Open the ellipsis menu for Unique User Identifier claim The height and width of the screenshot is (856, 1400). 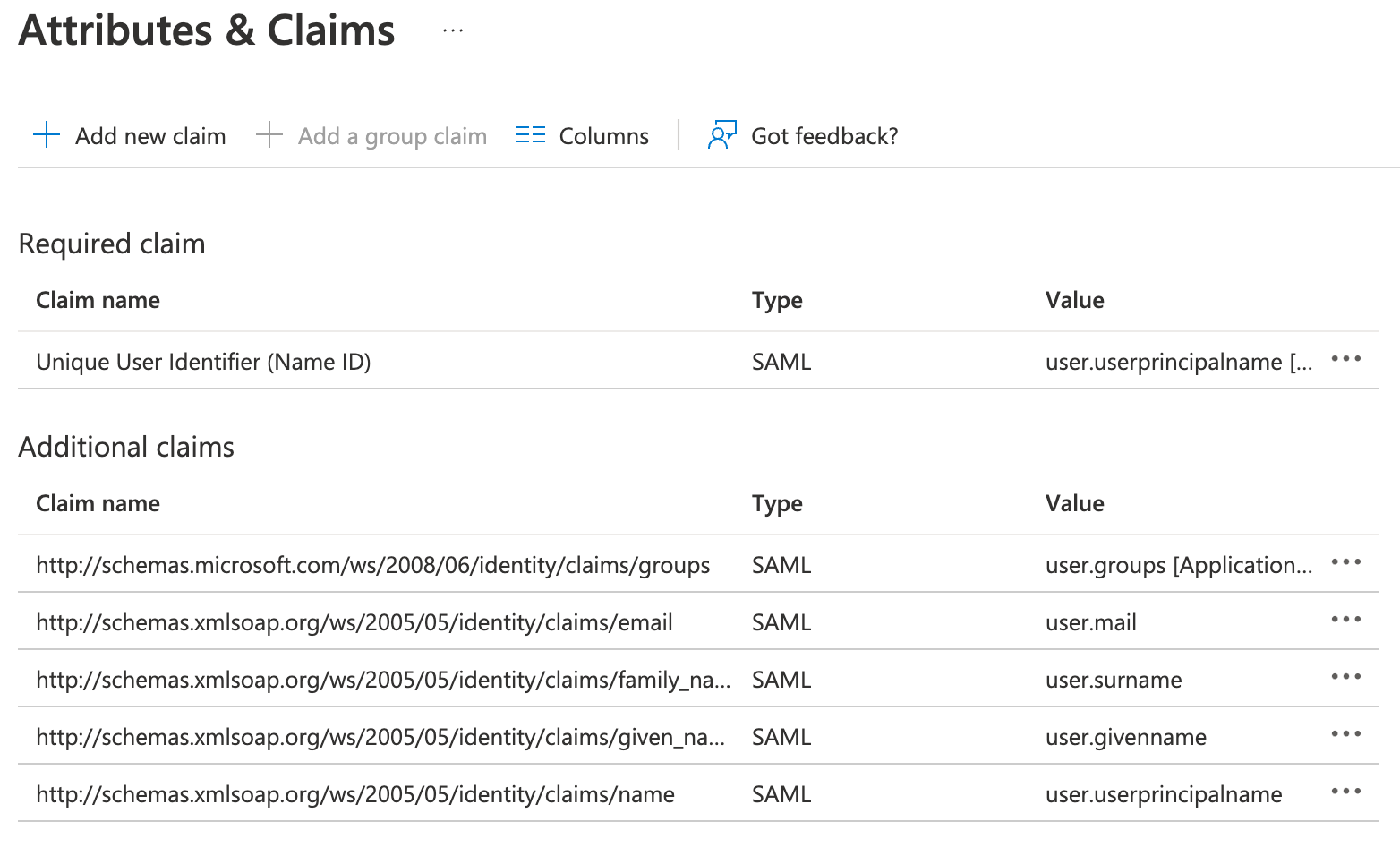[1346, 359]
